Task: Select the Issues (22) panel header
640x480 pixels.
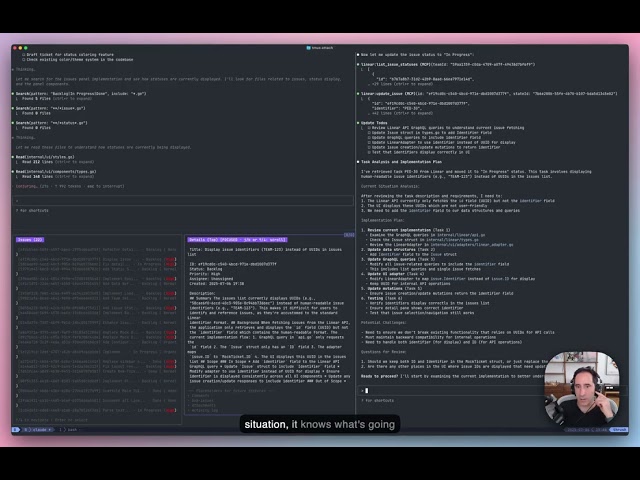Action: coord(30,240)
